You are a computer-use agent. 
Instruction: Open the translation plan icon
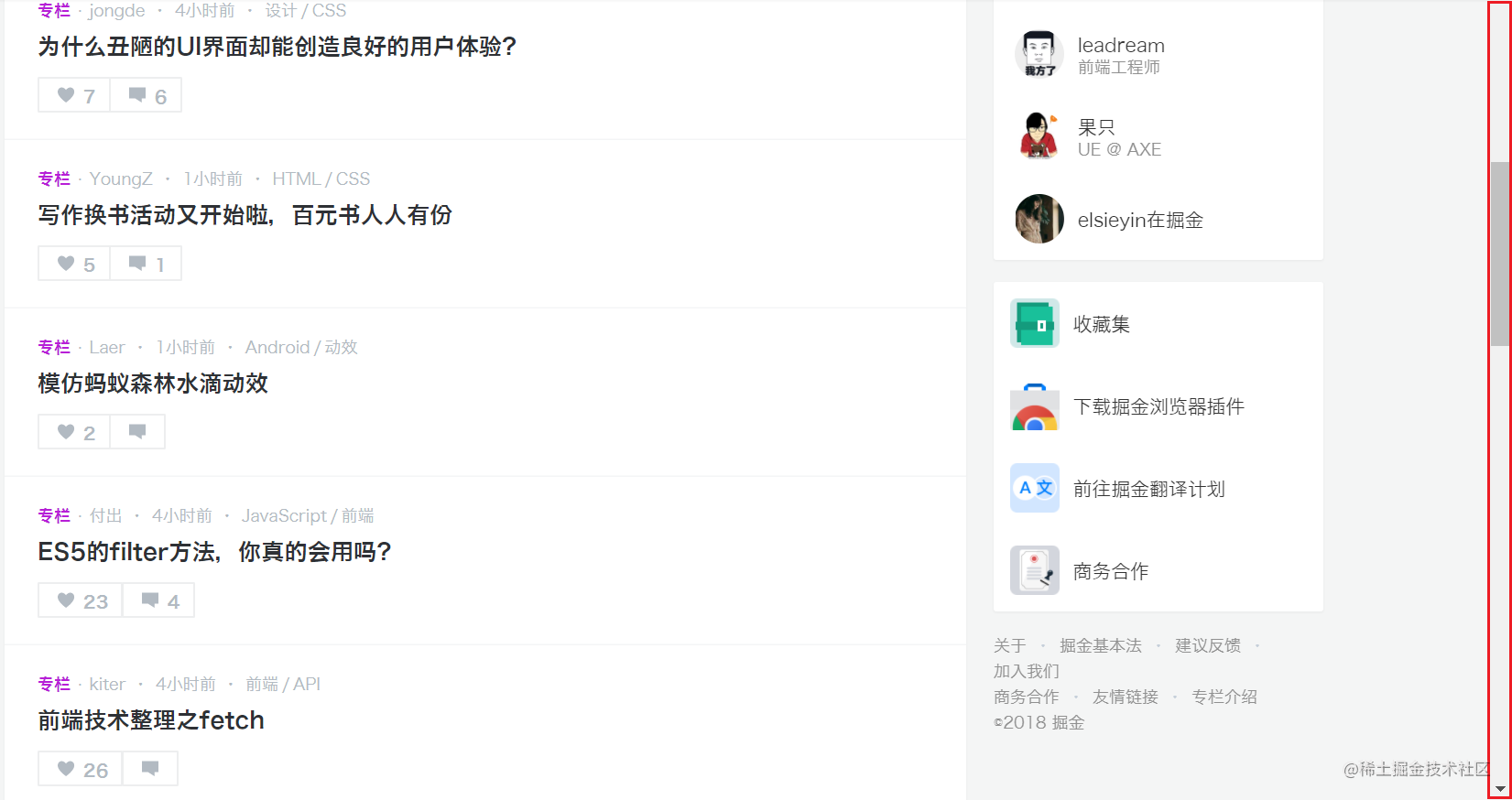coord(1035,488)
